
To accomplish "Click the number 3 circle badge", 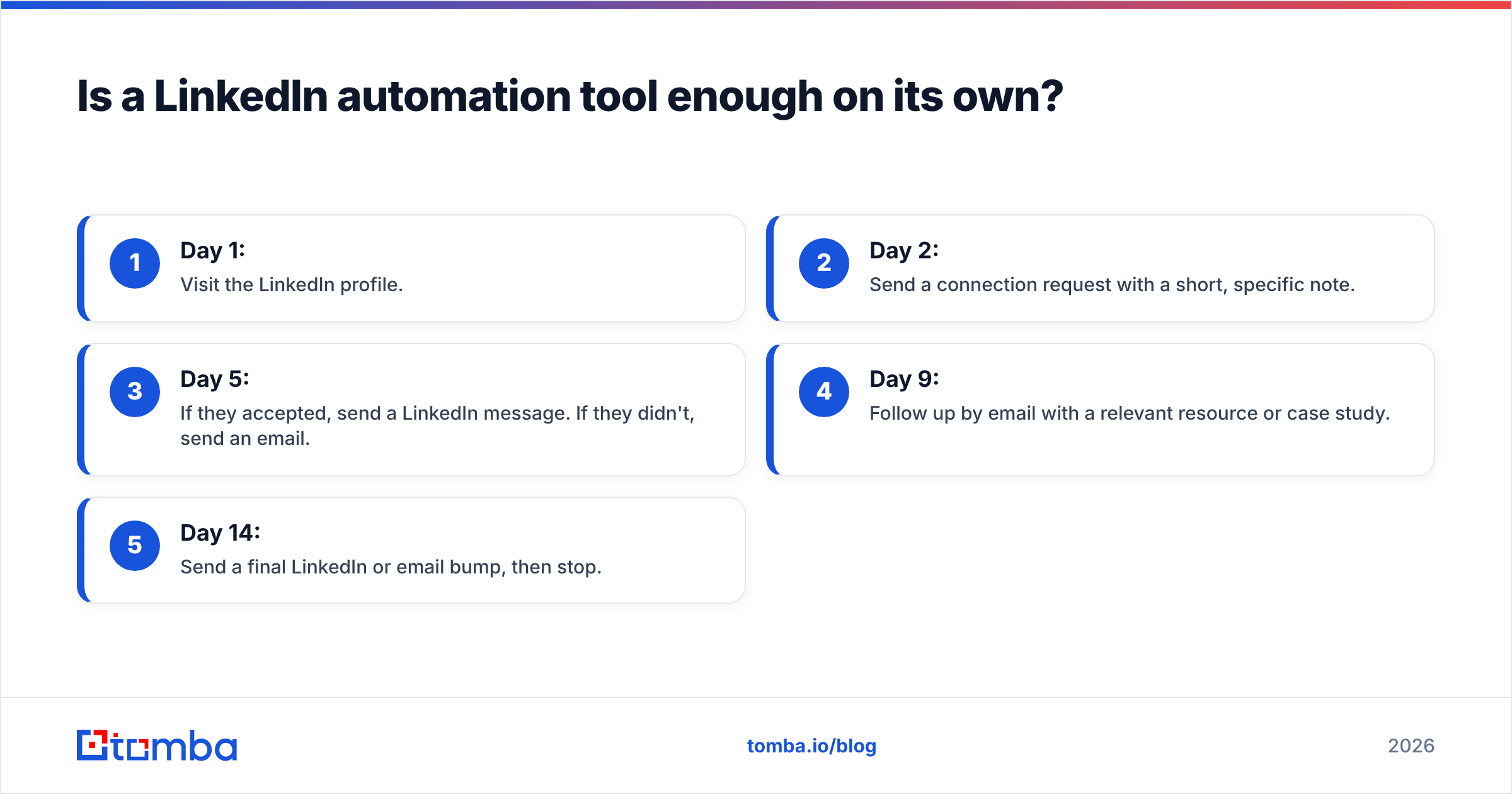I will (x=135, y=392).
